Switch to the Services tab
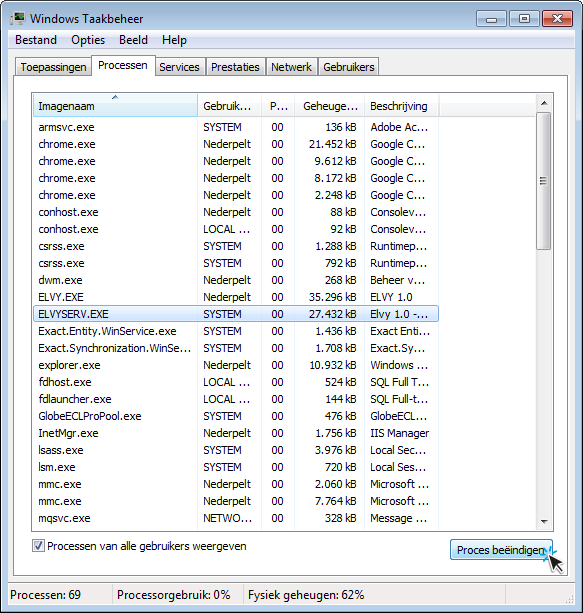Viewport: 583px width, 613px height. pyautogui.click(x=179, y=67)
